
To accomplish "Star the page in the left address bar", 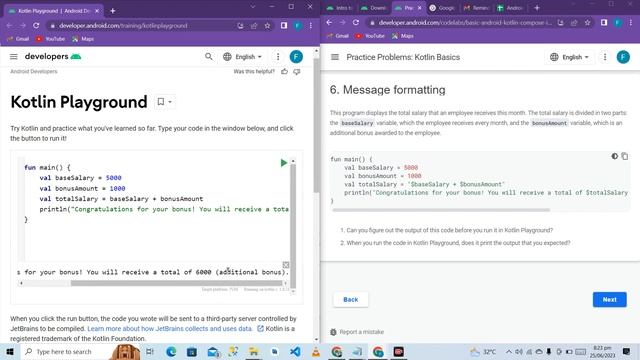I will (267, 26).
